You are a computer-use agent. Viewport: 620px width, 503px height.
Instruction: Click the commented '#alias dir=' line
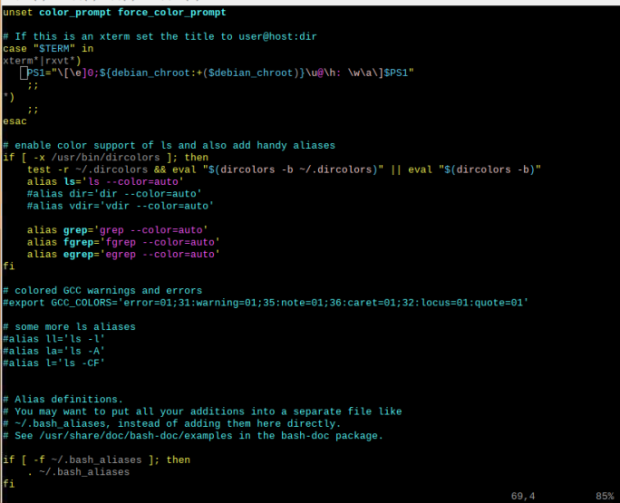(x=114, y=194)
